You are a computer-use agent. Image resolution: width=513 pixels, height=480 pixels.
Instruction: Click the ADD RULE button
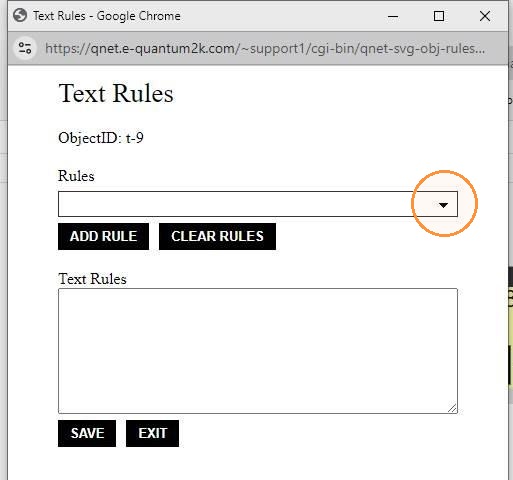[103, 236]
